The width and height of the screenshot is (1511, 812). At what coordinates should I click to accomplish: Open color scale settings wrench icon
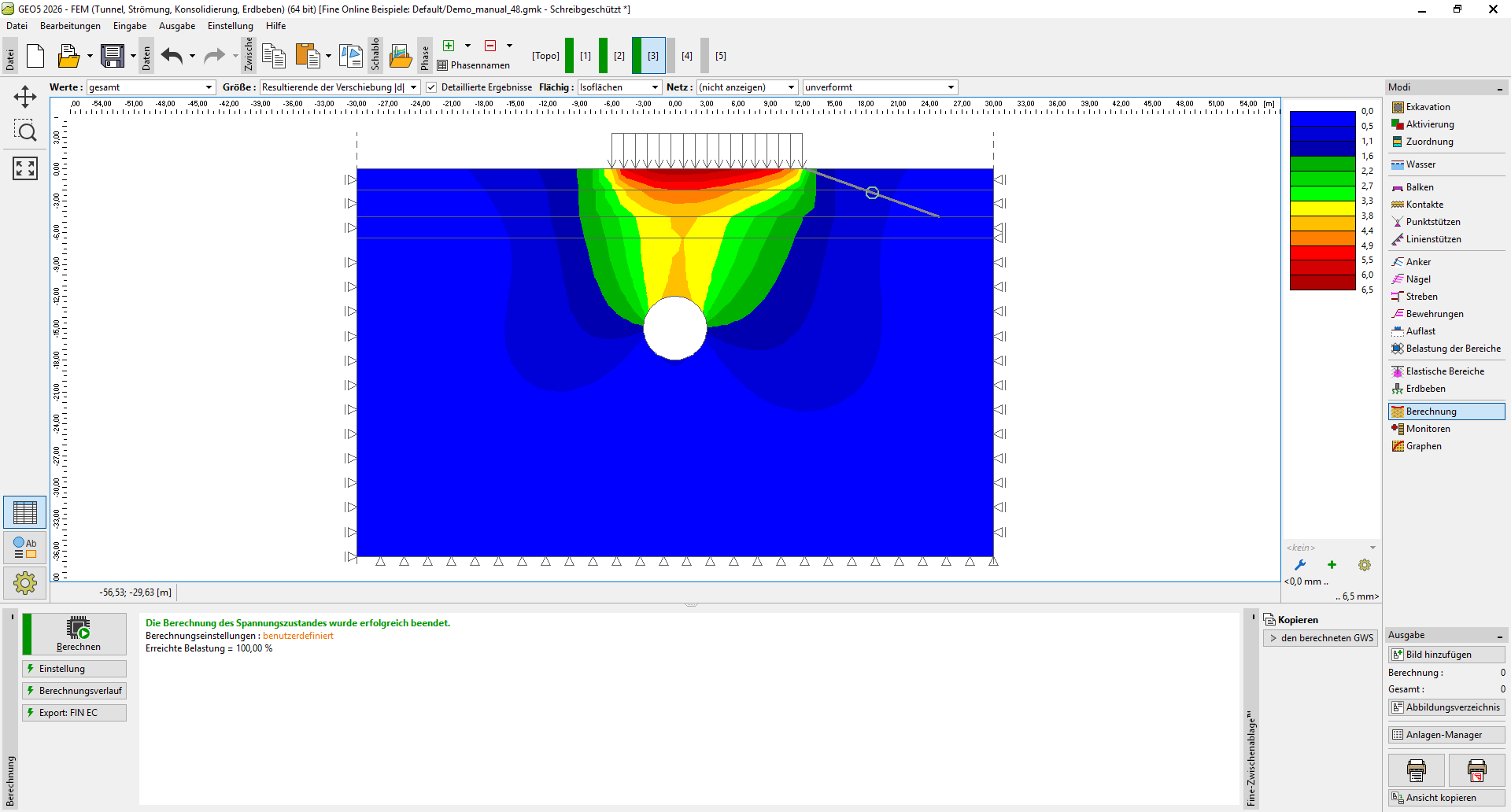click(x=1300, y=565)
